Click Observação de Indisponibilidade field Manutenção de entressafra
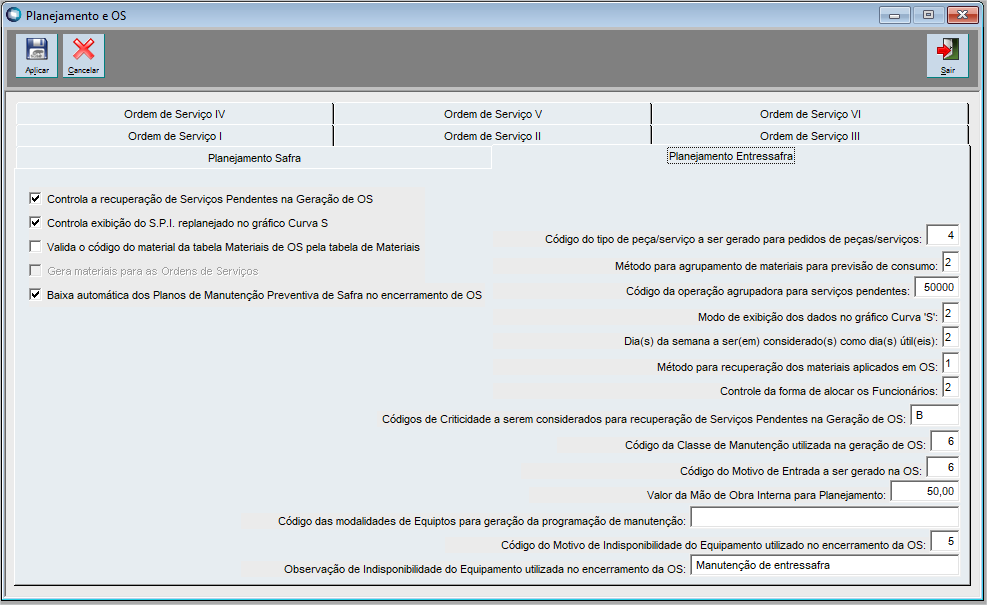The width and height of the screenshot is (987, 605). tap(825, 565)
